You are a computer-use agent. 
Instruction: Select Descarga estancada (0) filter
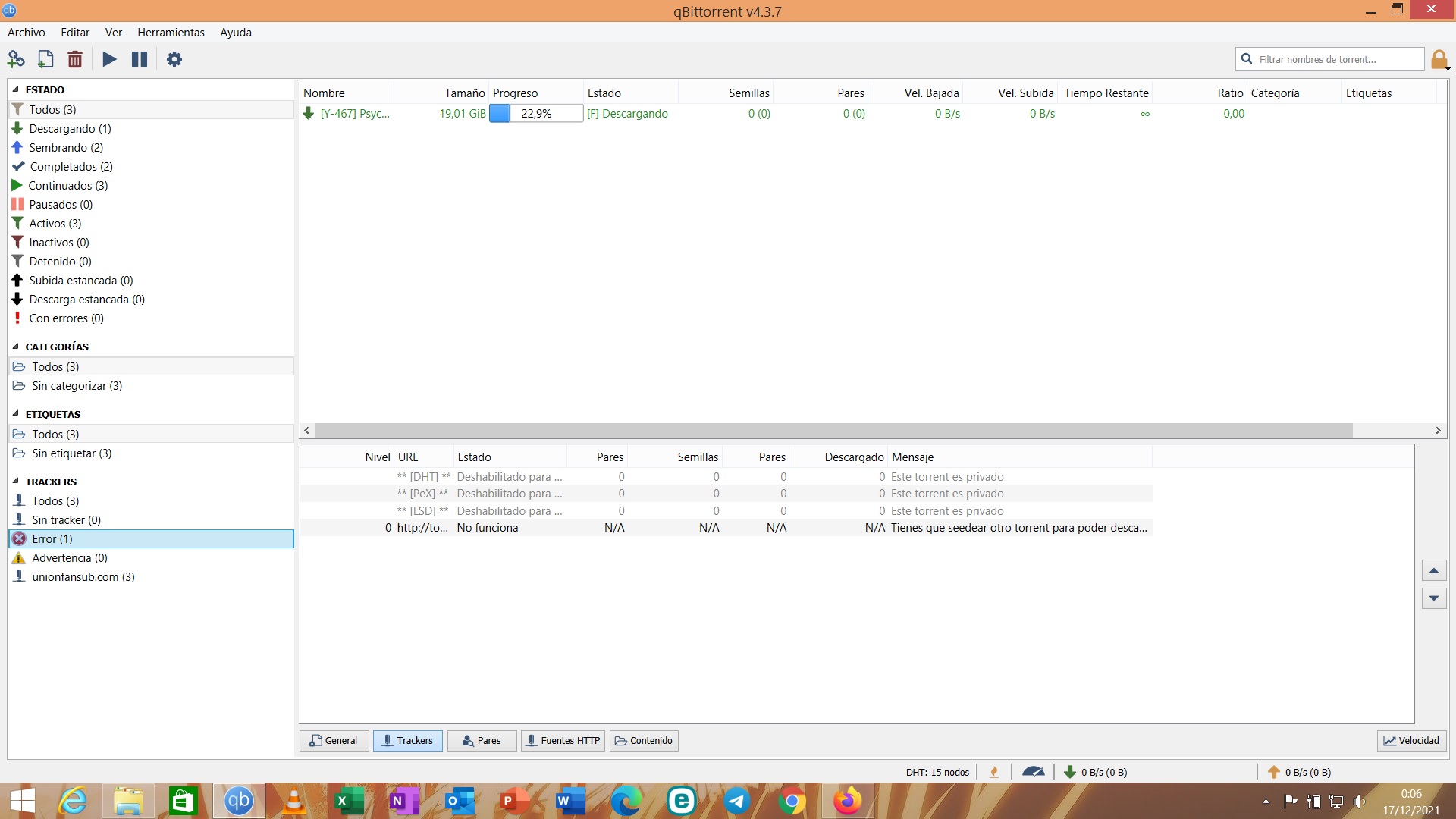click(151, 300)
